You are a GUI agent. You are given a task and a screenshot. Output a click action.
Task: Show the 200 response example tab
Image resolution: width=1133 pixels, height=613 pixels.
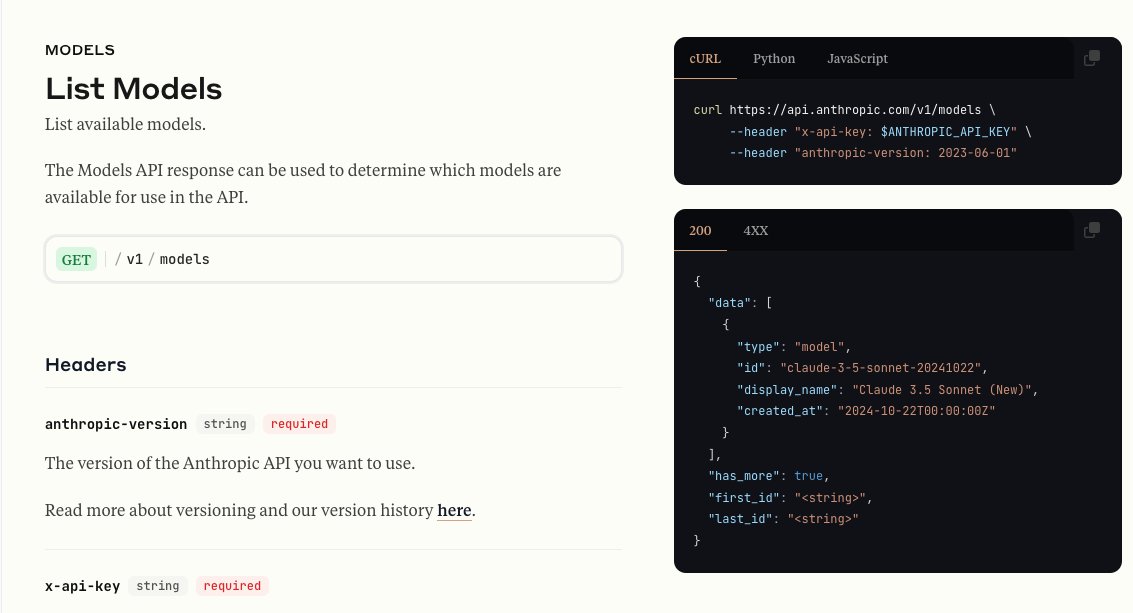(x=700, y=231)
